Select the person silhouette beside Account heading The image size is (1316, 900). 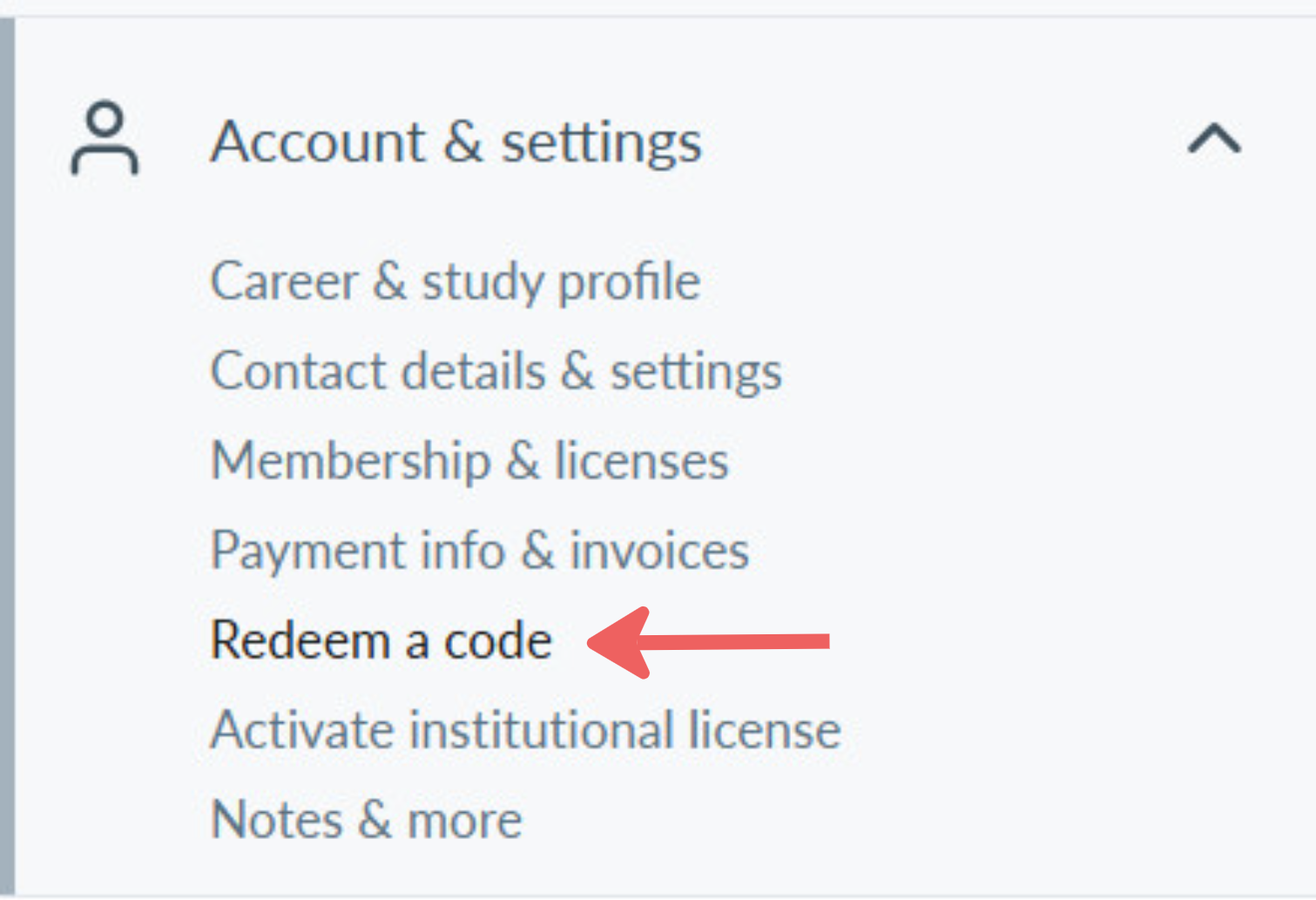pyautogui.click(x=105, y=139)
